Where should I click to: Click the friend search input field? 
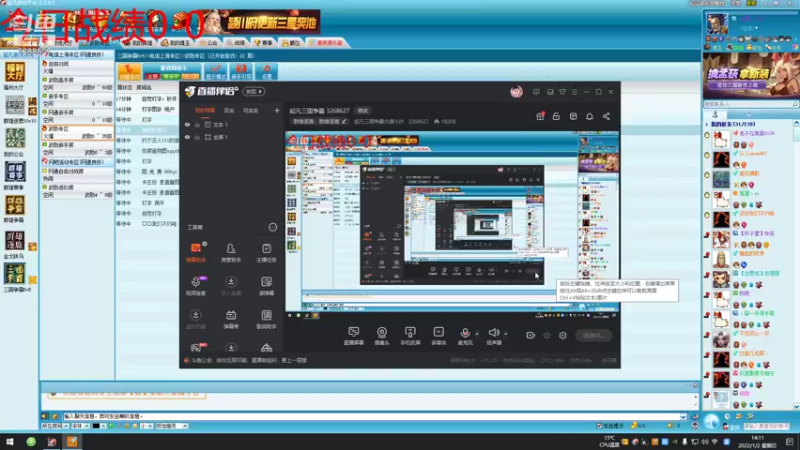(748, 104)
